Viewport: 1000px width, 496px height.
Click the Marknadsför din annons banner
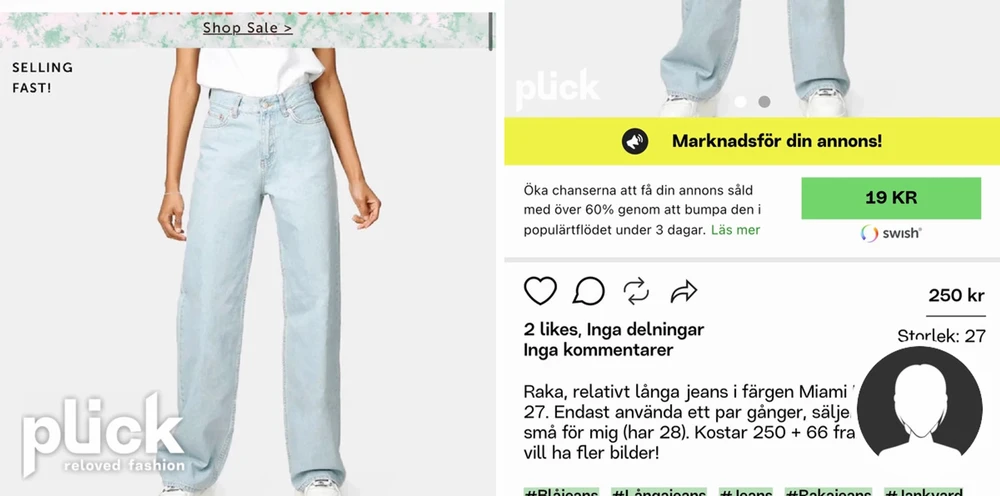[x=752, y=141]
